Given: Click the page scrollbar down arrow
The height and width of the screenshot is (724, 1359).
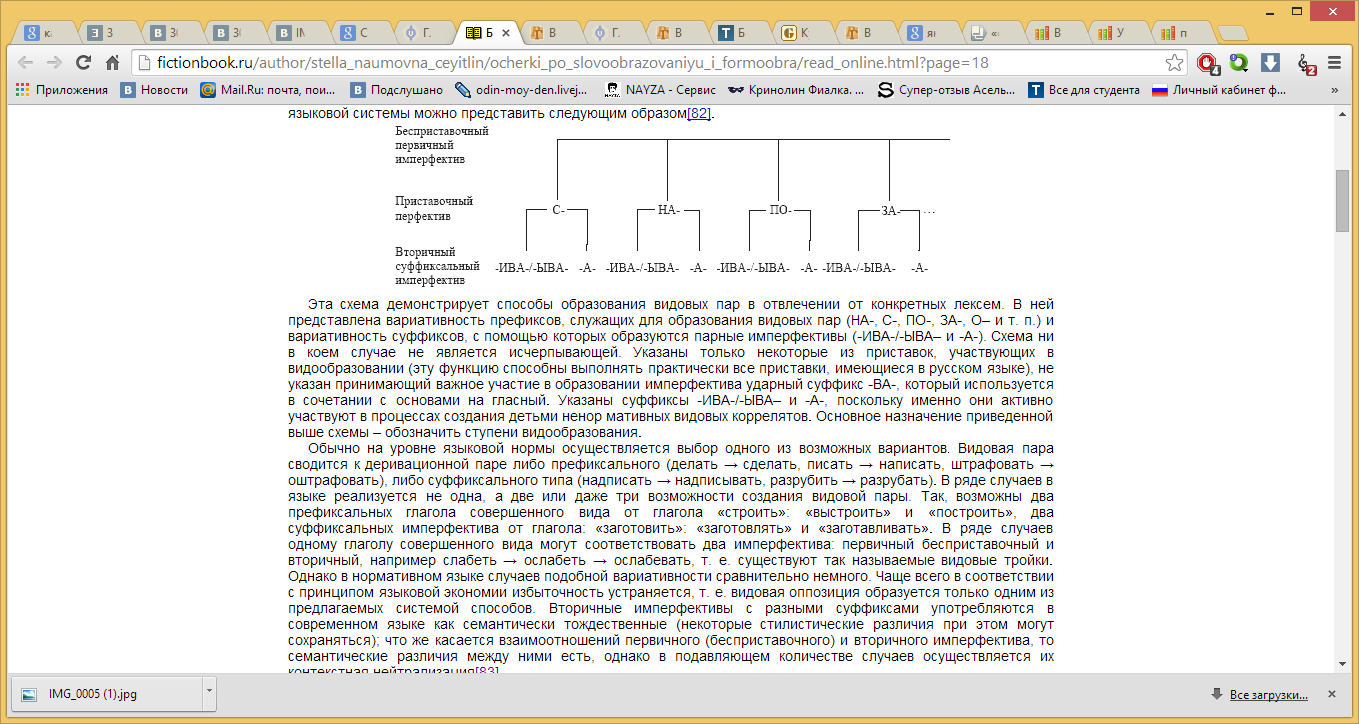Looking at the screenshot, I should coord(1344,663).
